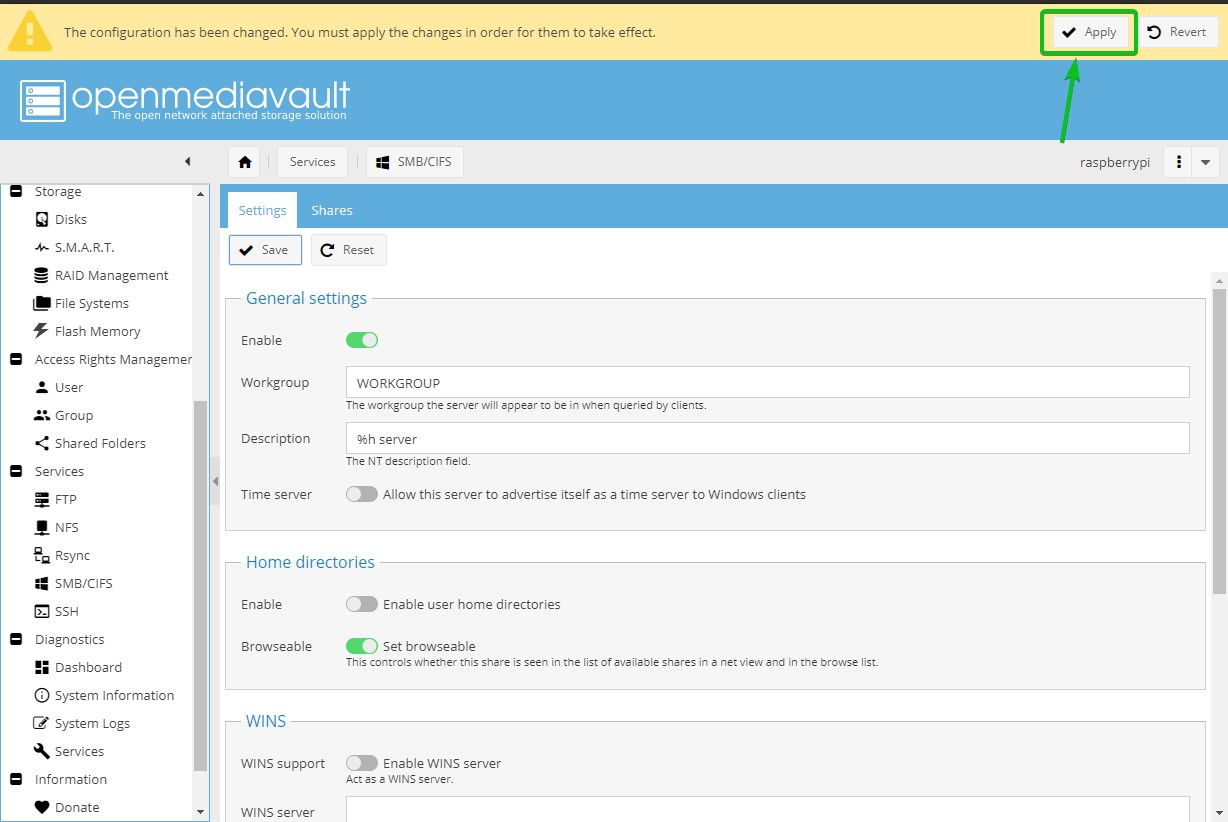Click into the Workgroup text field
The image size is (1228, 822).
click(x=767, y=383)
